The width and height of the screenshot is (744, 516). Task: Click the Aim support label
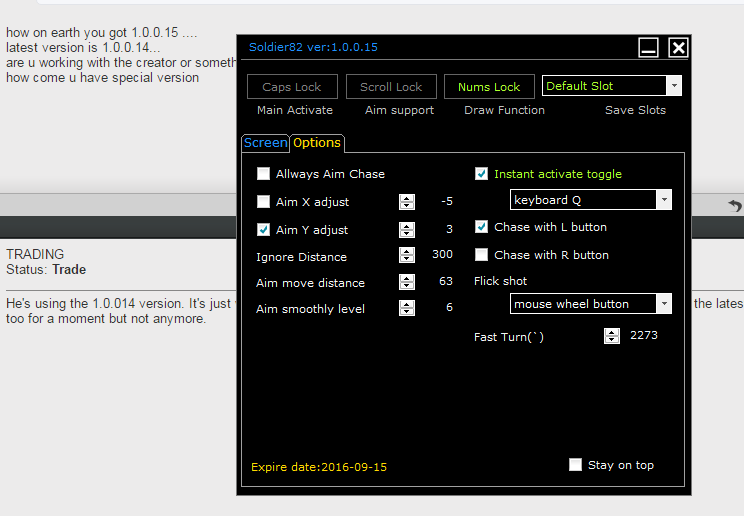(400, 110)
